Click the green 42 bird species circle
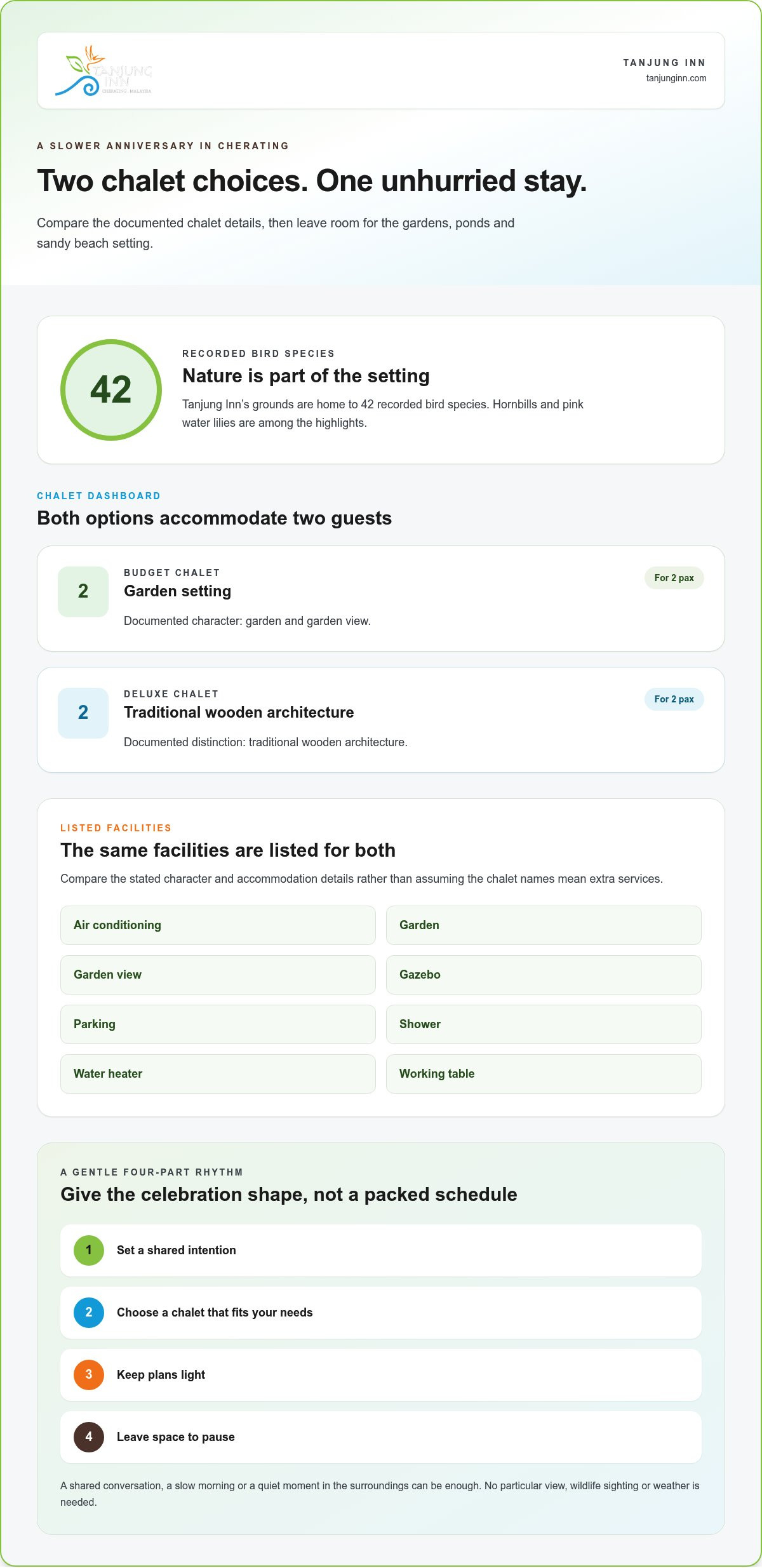This screenshot has width=762, height=1568. click(111, 390)
